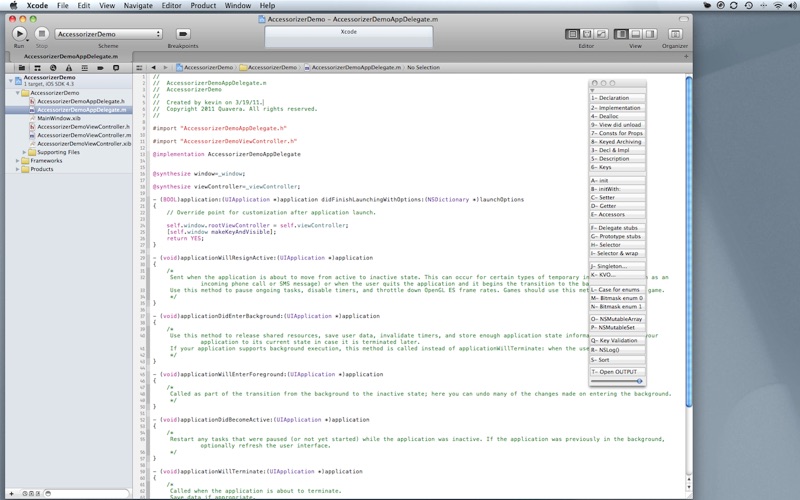800x500 pixels.
Task: Open the Window menu
Action: pos(237,5)
